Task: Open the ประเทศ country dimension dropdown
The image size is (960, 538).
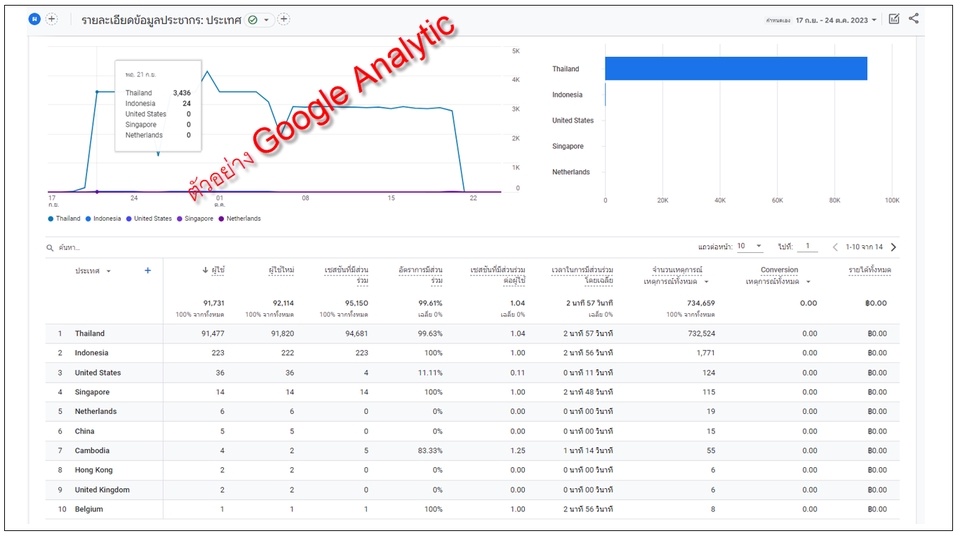Action: [x=93, y=271]
